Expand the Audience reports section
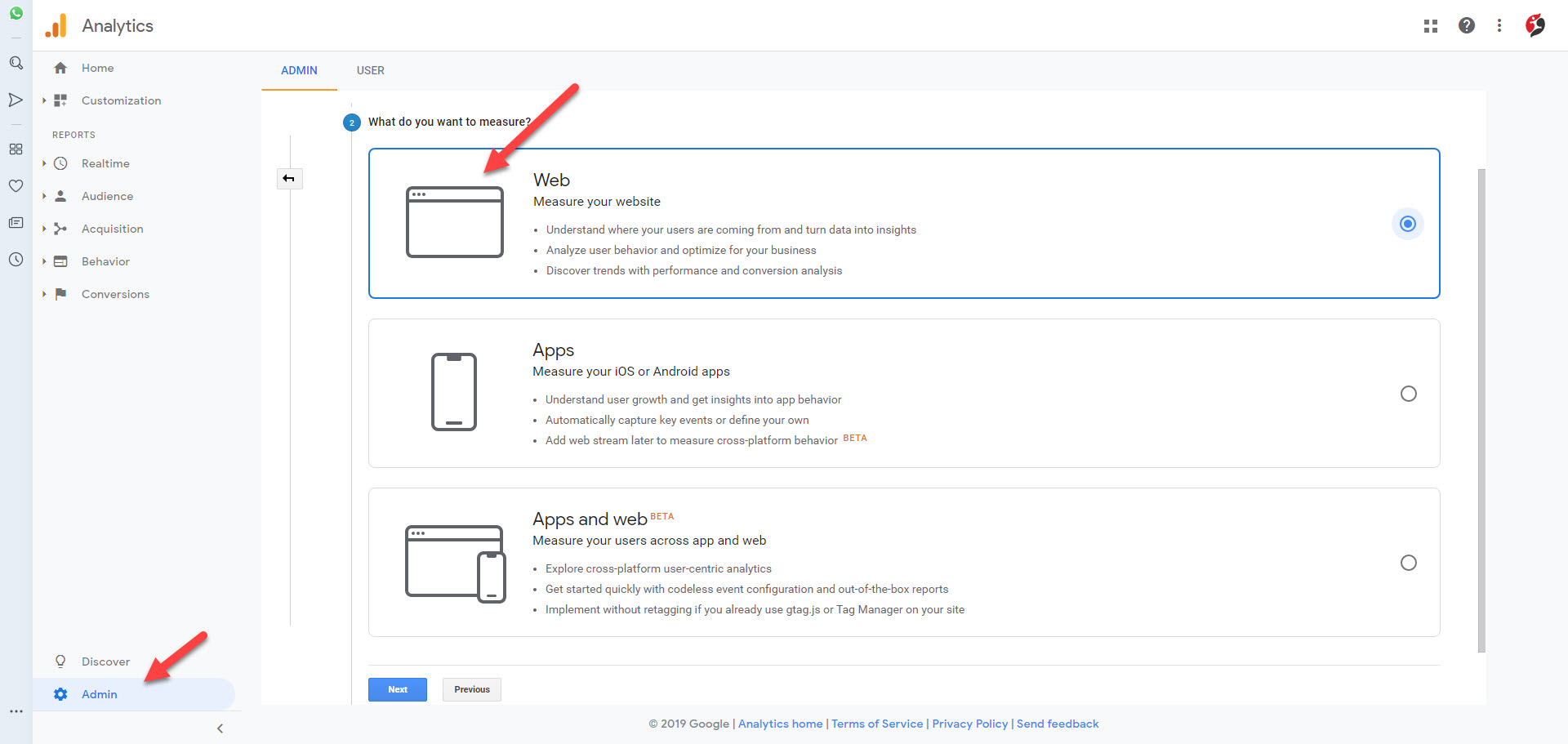 44,196
